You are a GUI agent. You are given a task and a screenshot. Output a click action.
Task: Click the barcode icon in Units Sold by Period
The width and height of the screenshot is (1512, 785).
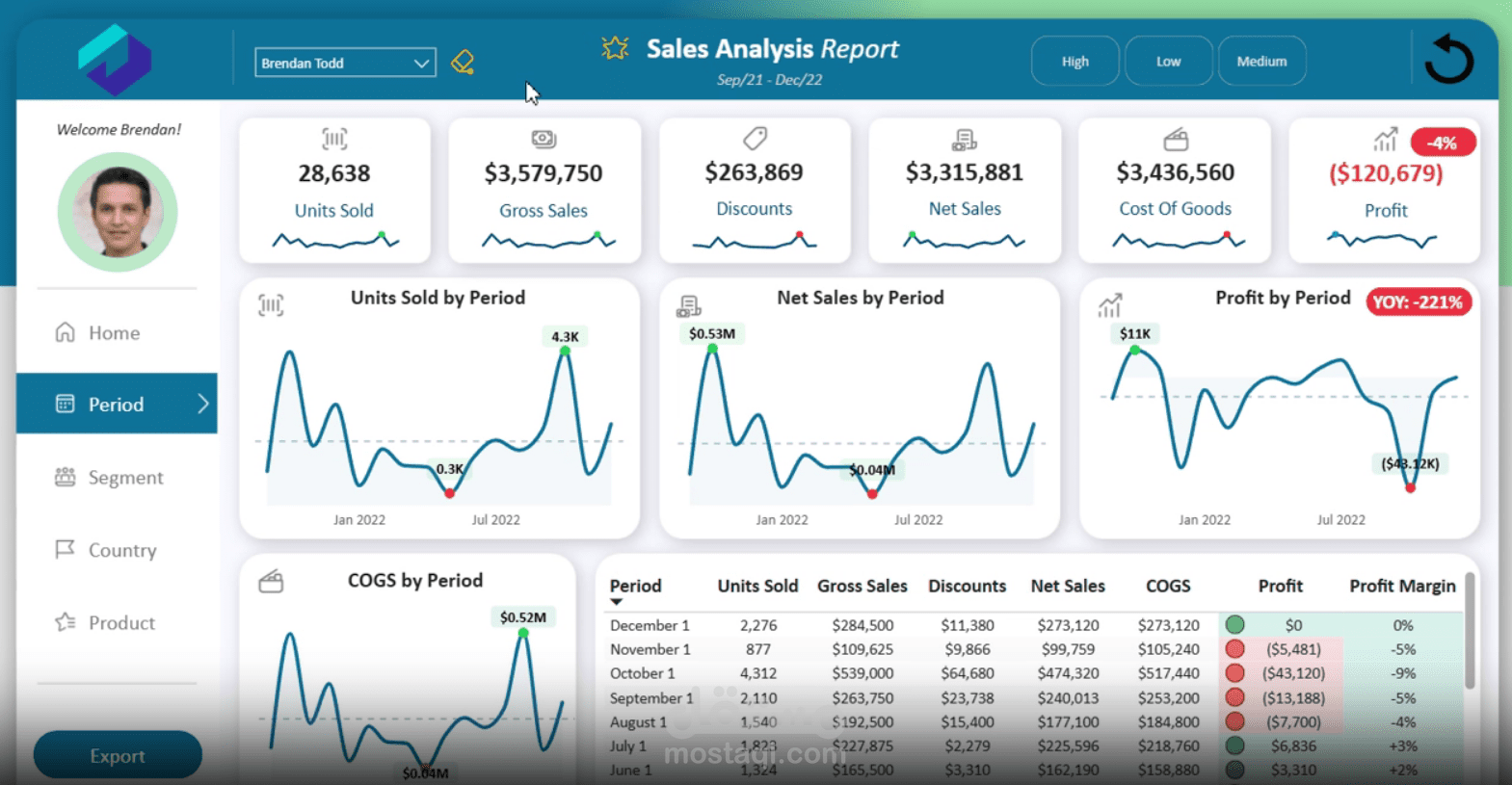pos(271,306)
